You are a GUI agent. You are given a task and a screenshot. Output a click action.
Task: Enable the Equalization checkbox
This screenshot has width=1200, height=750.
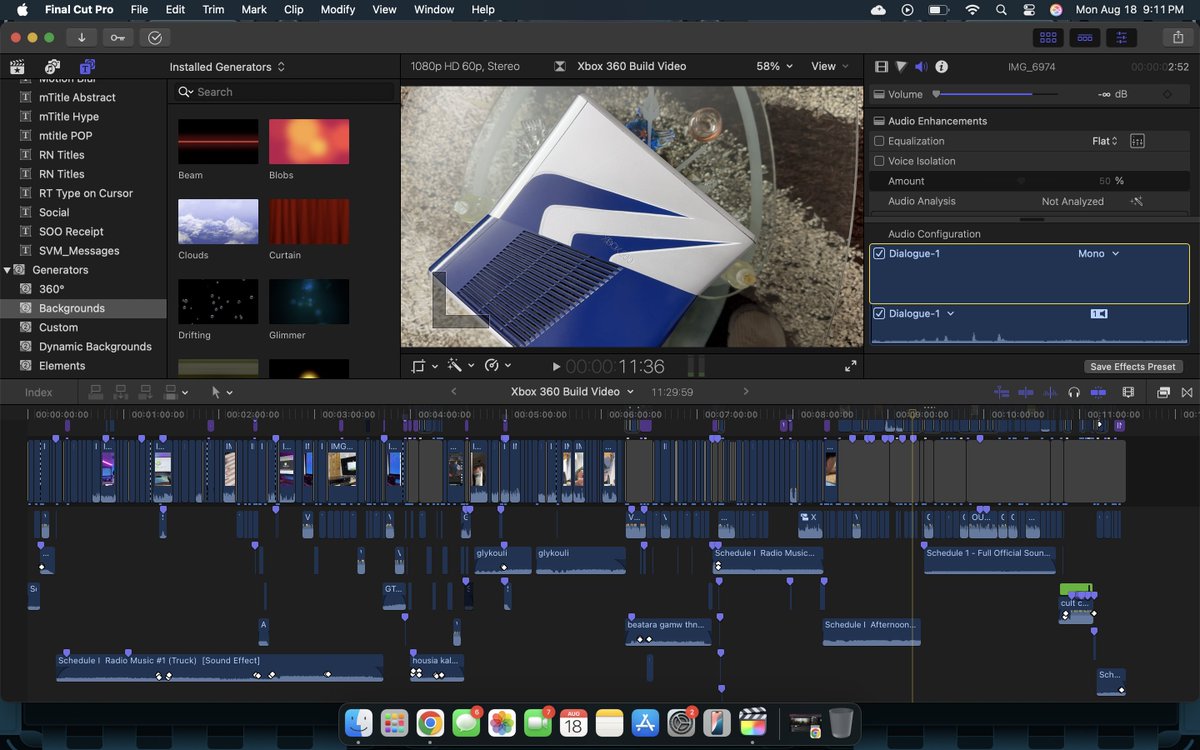tap(879, 141)
